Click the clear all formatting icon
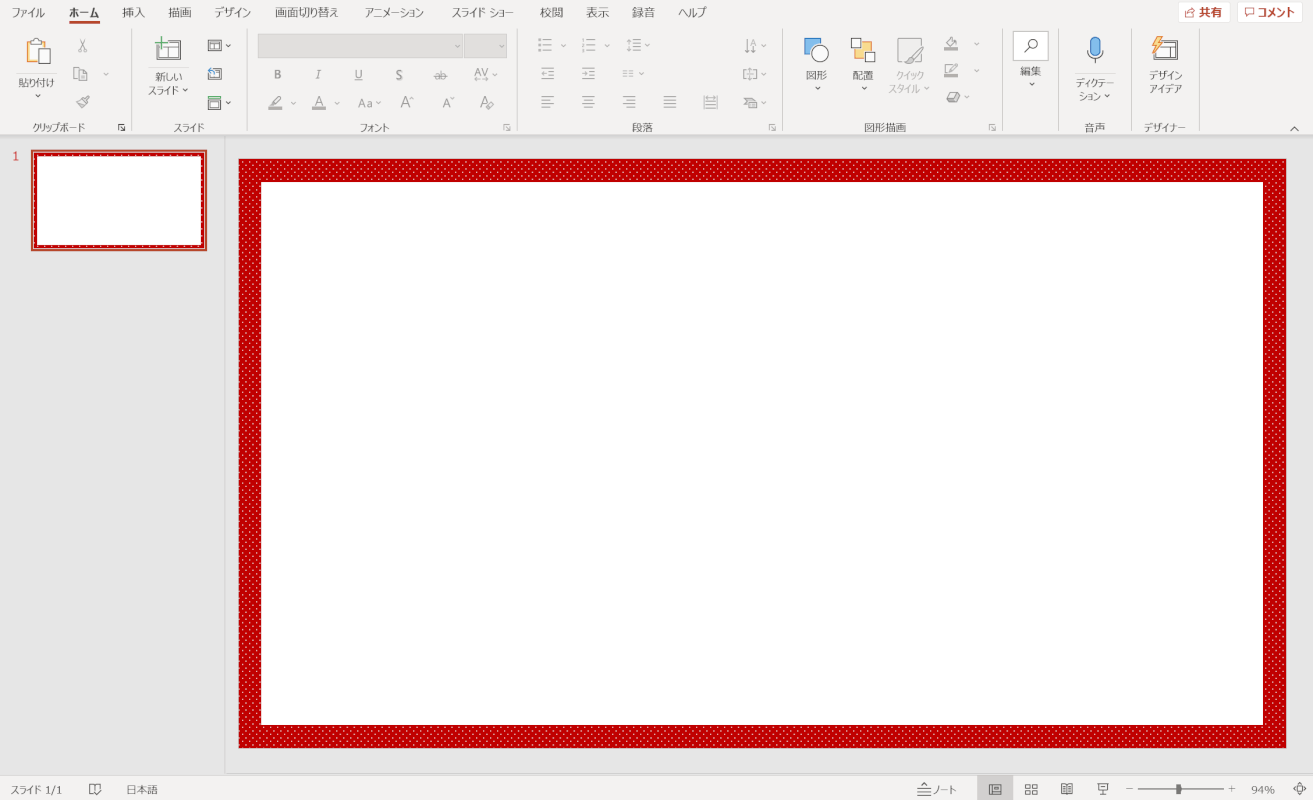 (486, 102)
